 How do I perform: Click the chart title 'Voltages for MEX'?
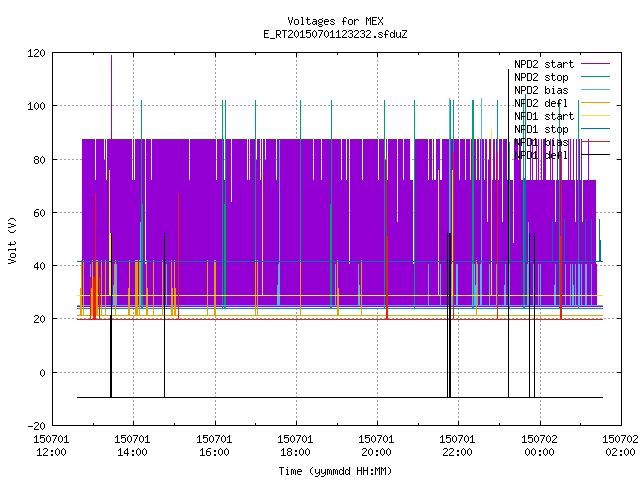[335, 21]
